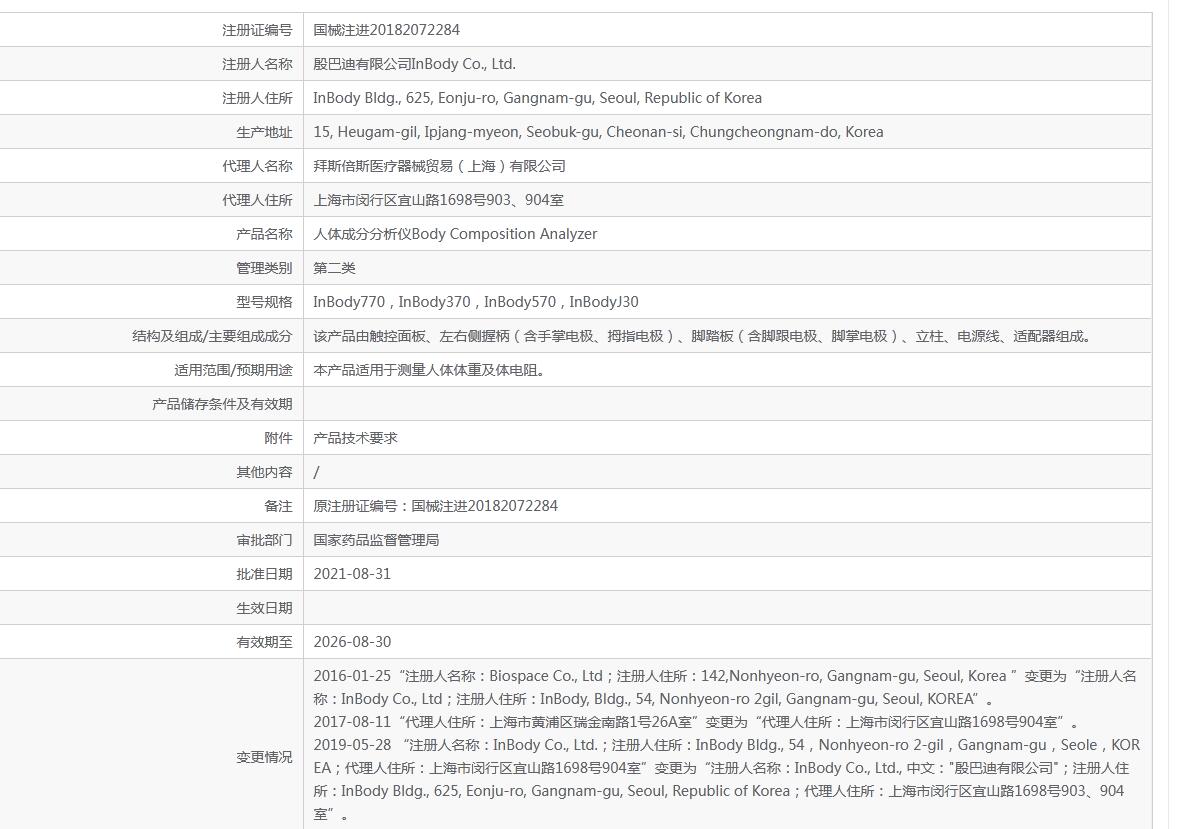Select the 2017-08-11 agent address change line

(696, 722)
